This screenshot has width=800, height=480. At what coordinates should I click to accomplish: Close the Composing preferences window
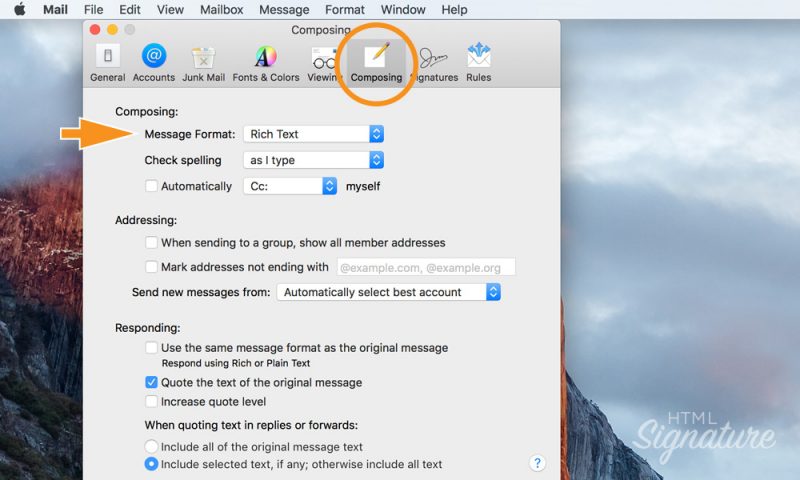95,30
